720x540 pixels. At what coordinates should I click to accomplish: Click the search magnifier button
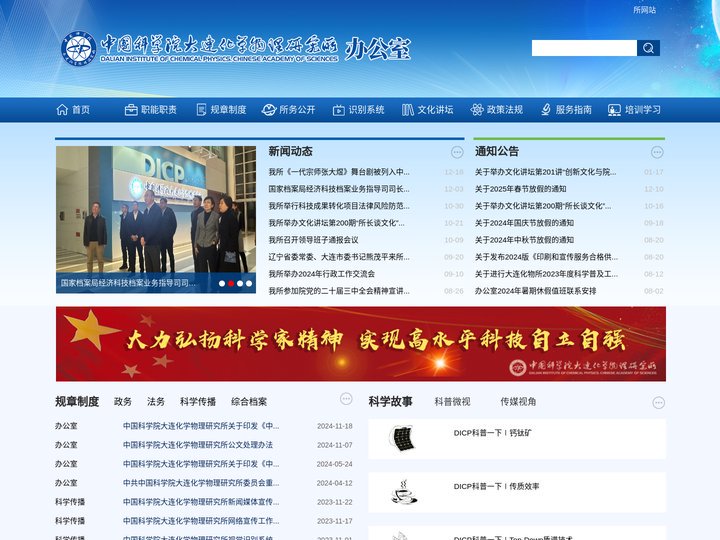point(648,48)
